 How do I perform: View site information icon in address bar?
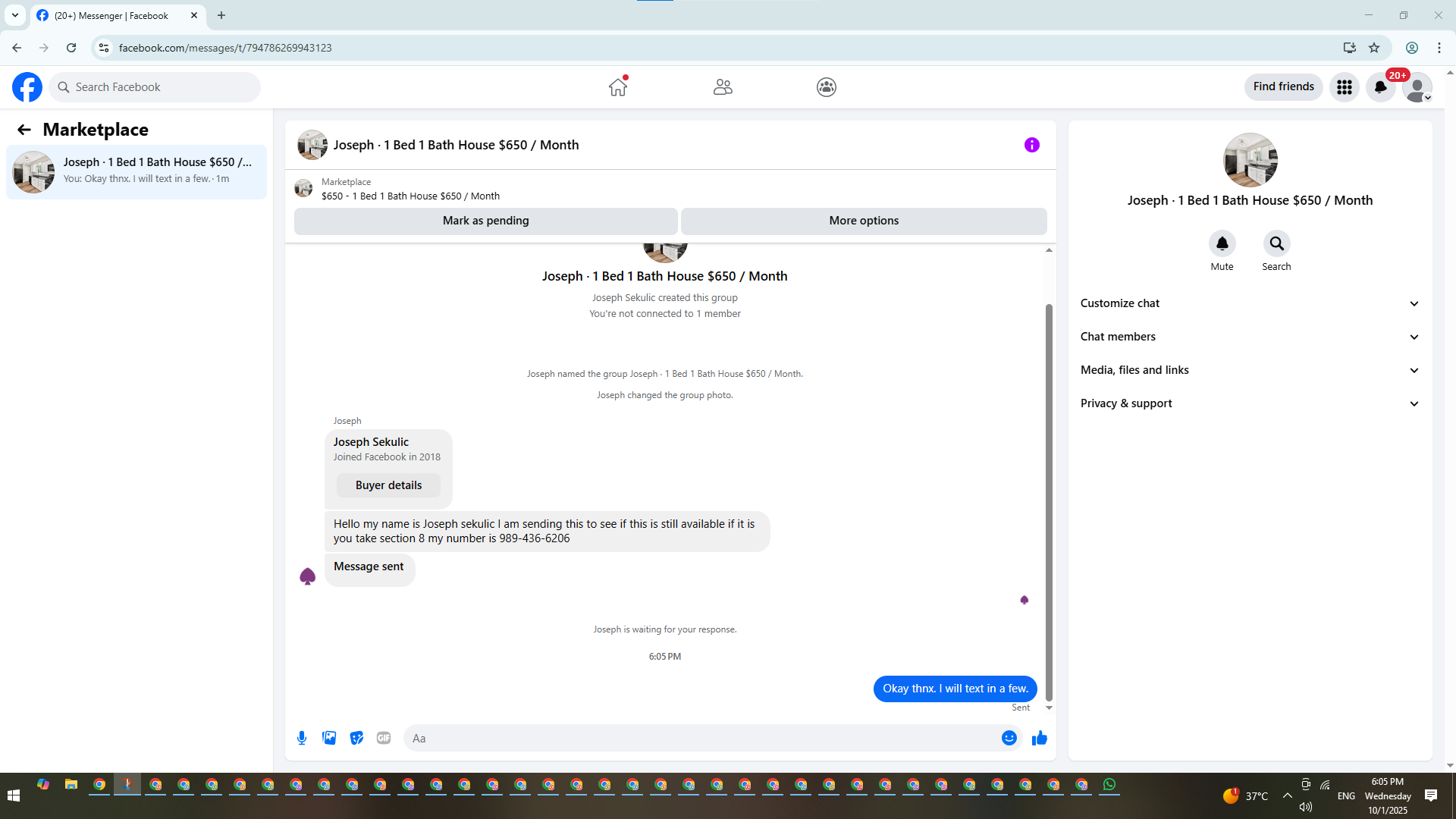click(x=104, y=48)
